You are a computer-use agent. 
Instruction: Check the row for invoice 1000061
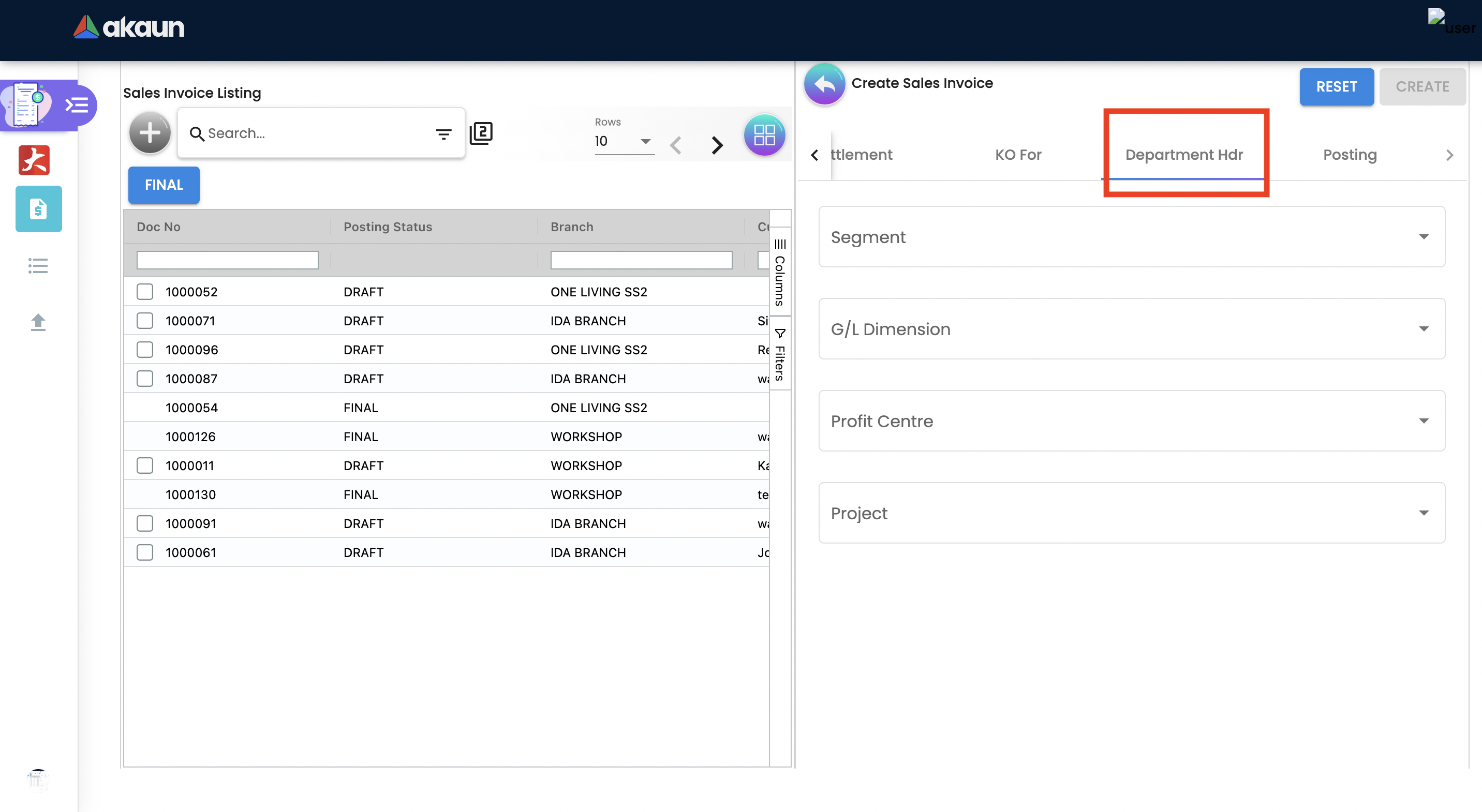click(x=145, y=552)
